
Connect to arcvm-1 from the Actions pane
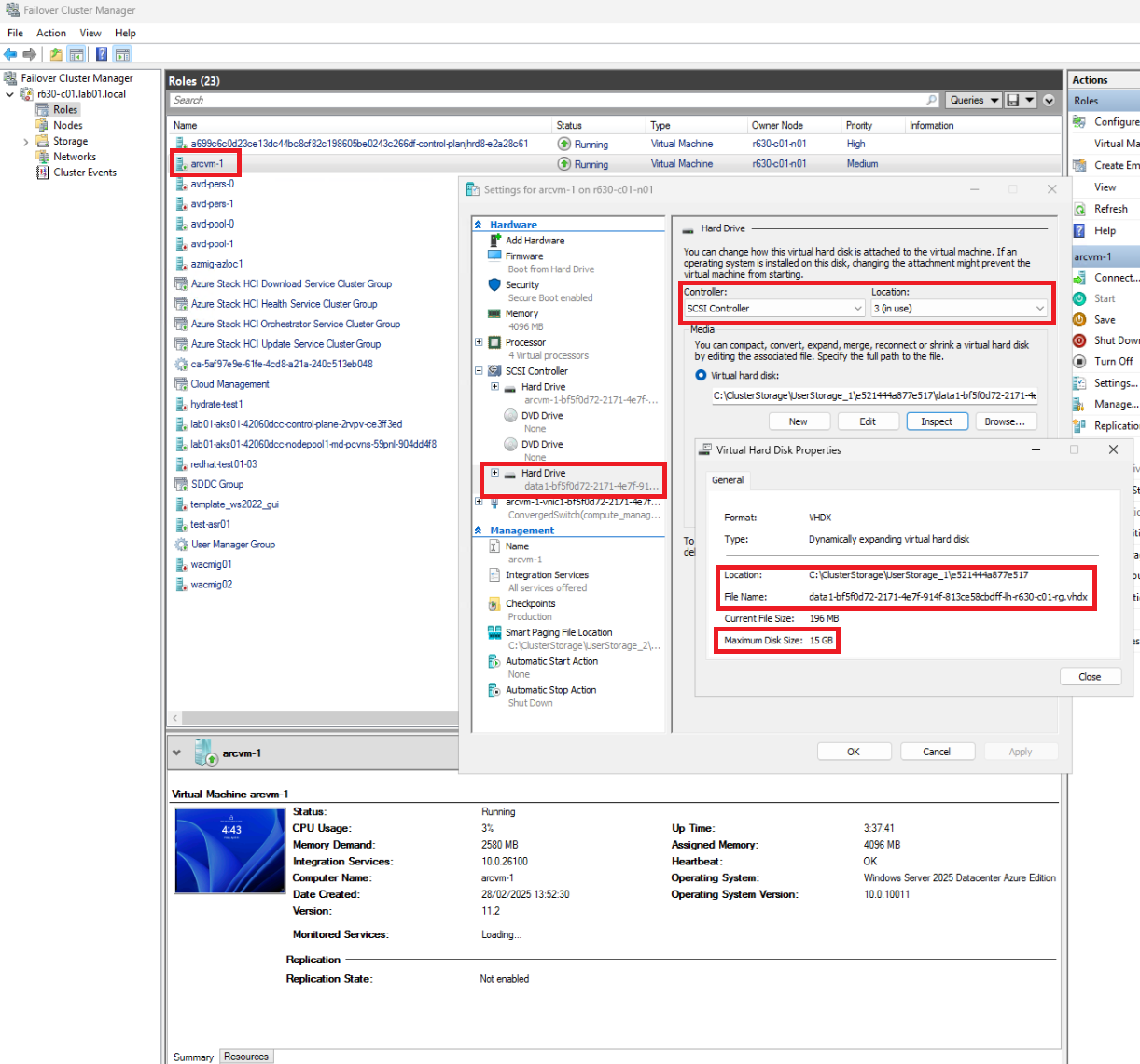pos(1112,277)
